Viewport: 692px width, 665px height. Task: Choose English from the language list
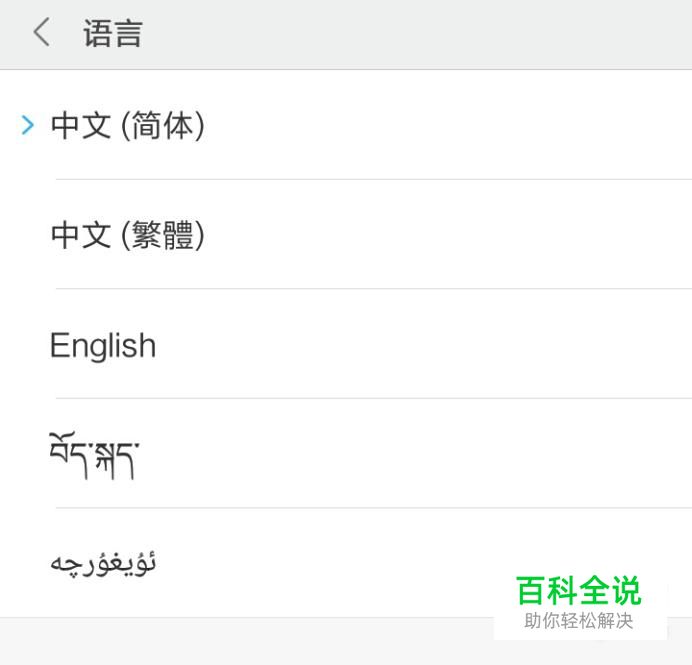[346, 344]
